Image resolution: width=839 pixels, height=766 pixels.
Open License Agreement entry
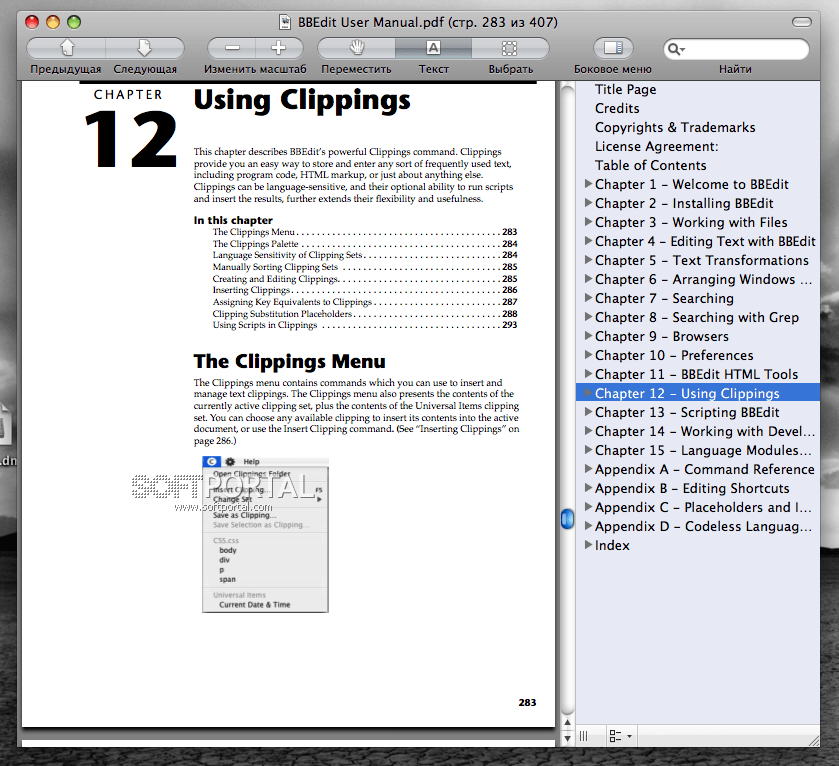657,146
